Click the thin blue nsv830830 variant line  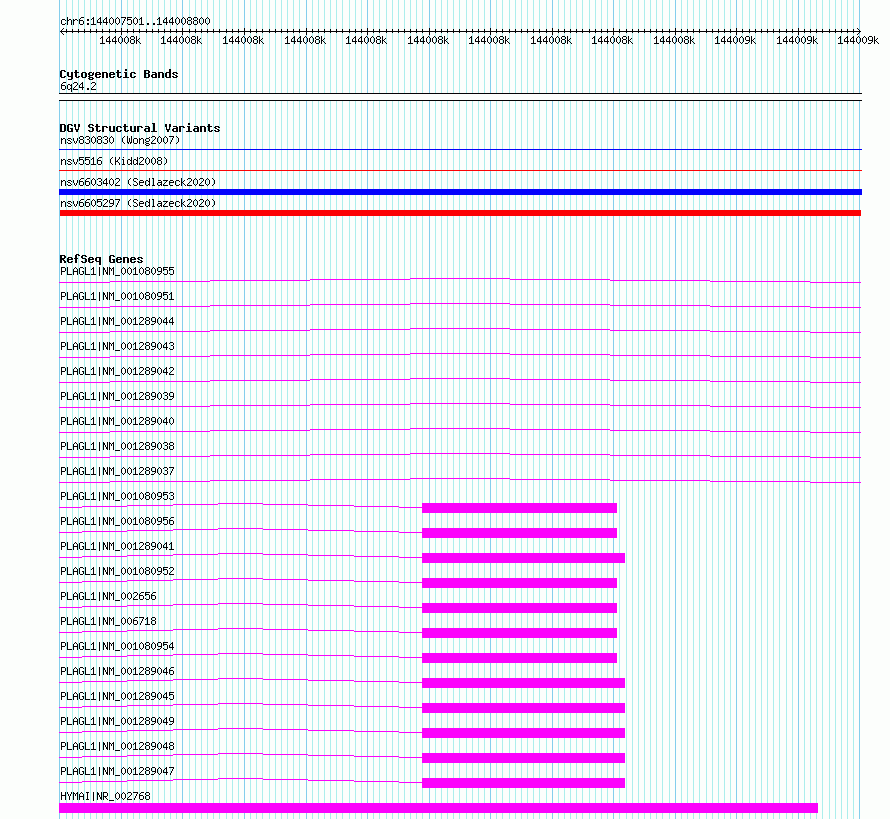(460, 150)
